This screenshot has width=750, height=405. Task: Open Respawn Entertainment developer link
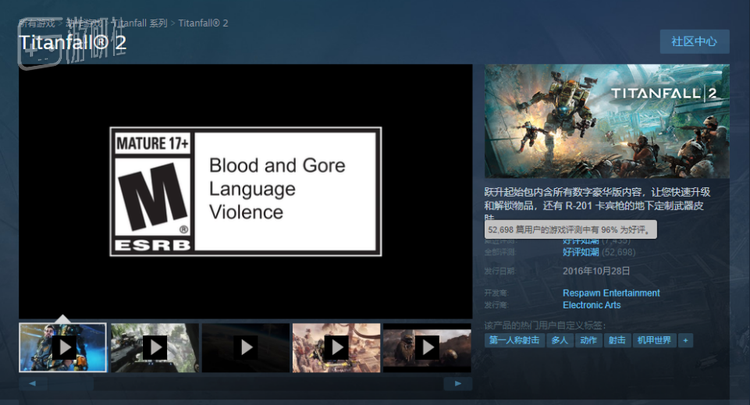(x=611, y=293)
